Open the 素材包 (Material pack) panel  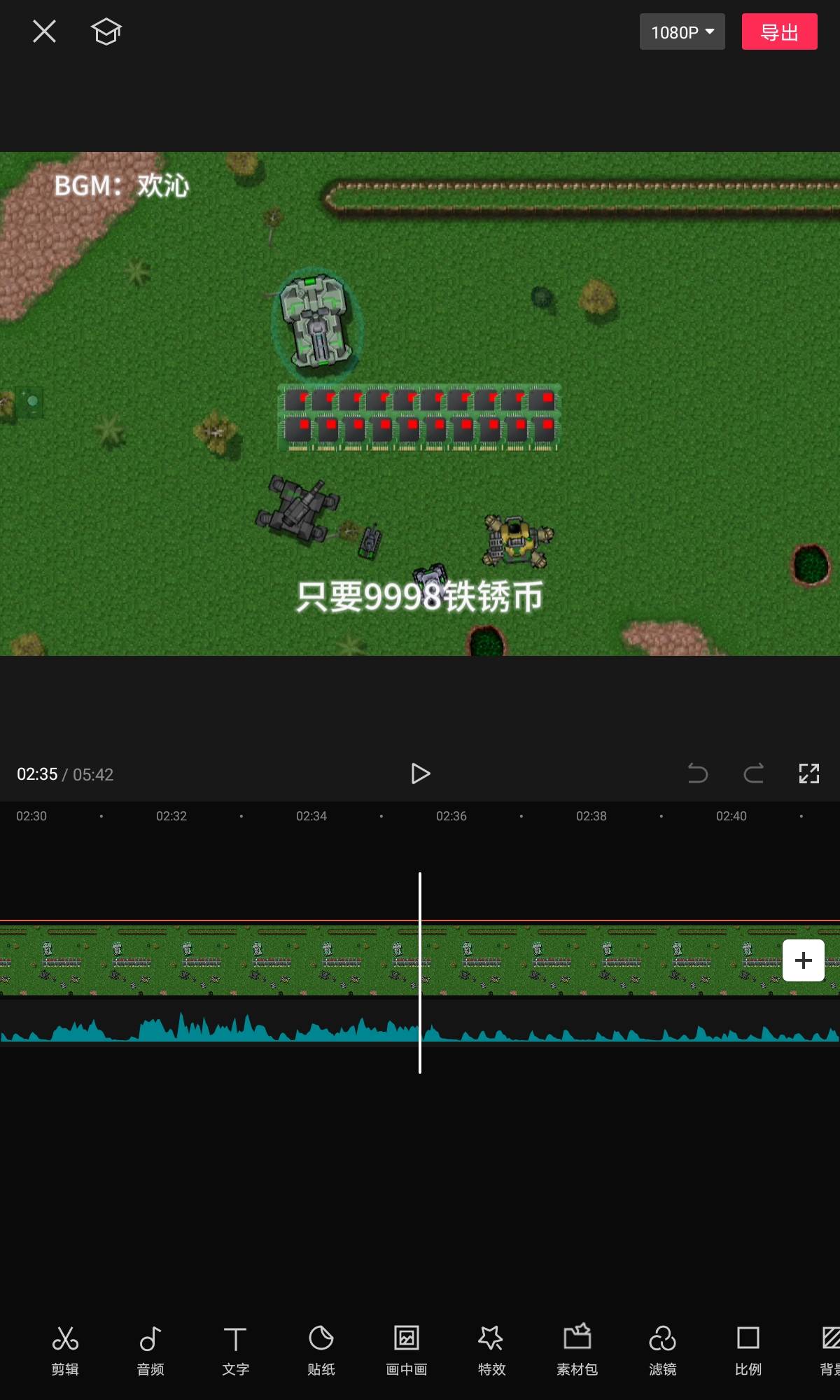(x=577, y=1350)
